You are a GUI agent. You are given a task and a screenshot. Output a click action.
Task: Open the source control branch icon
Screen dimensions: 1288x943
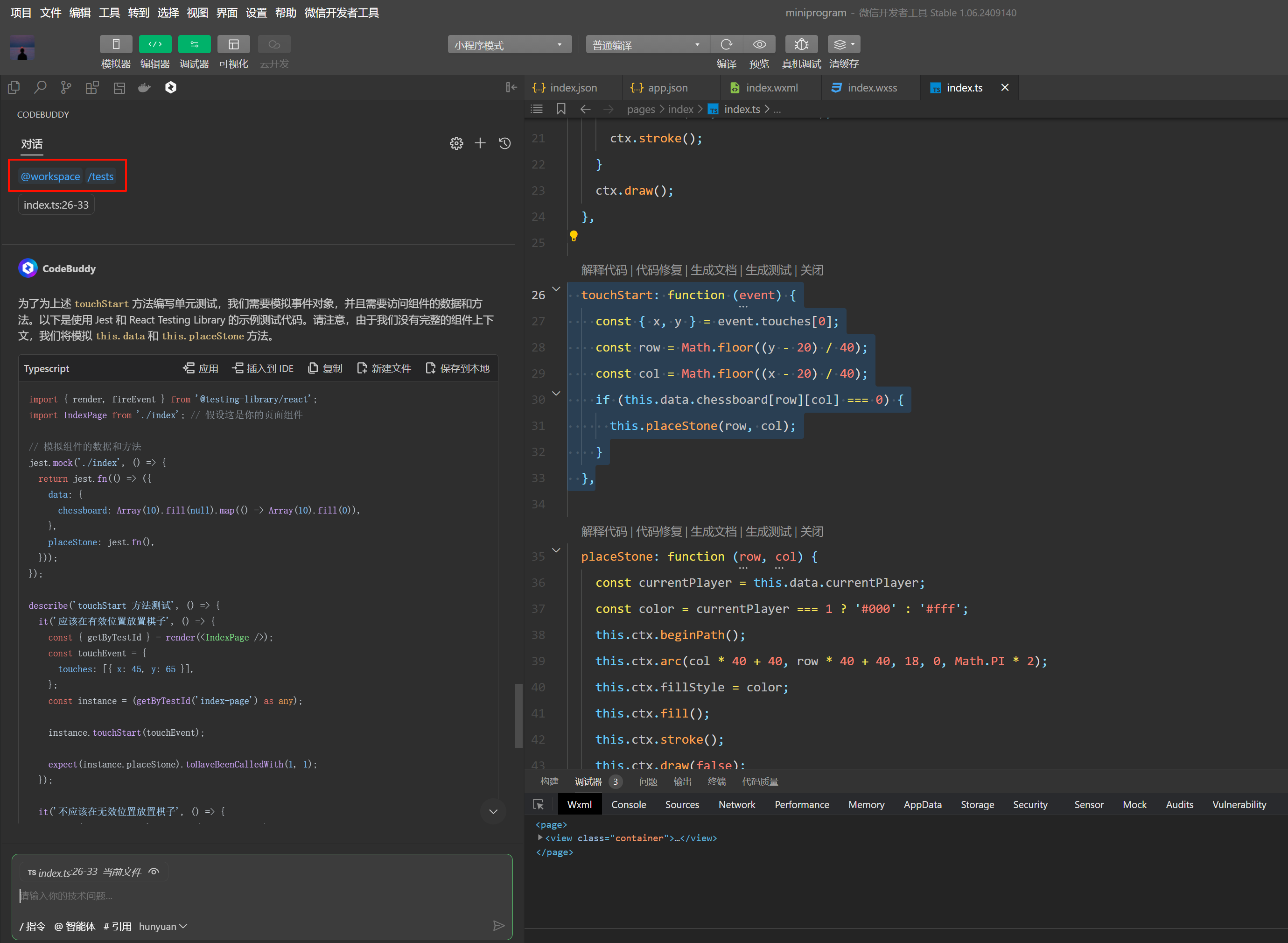(66, 87)
